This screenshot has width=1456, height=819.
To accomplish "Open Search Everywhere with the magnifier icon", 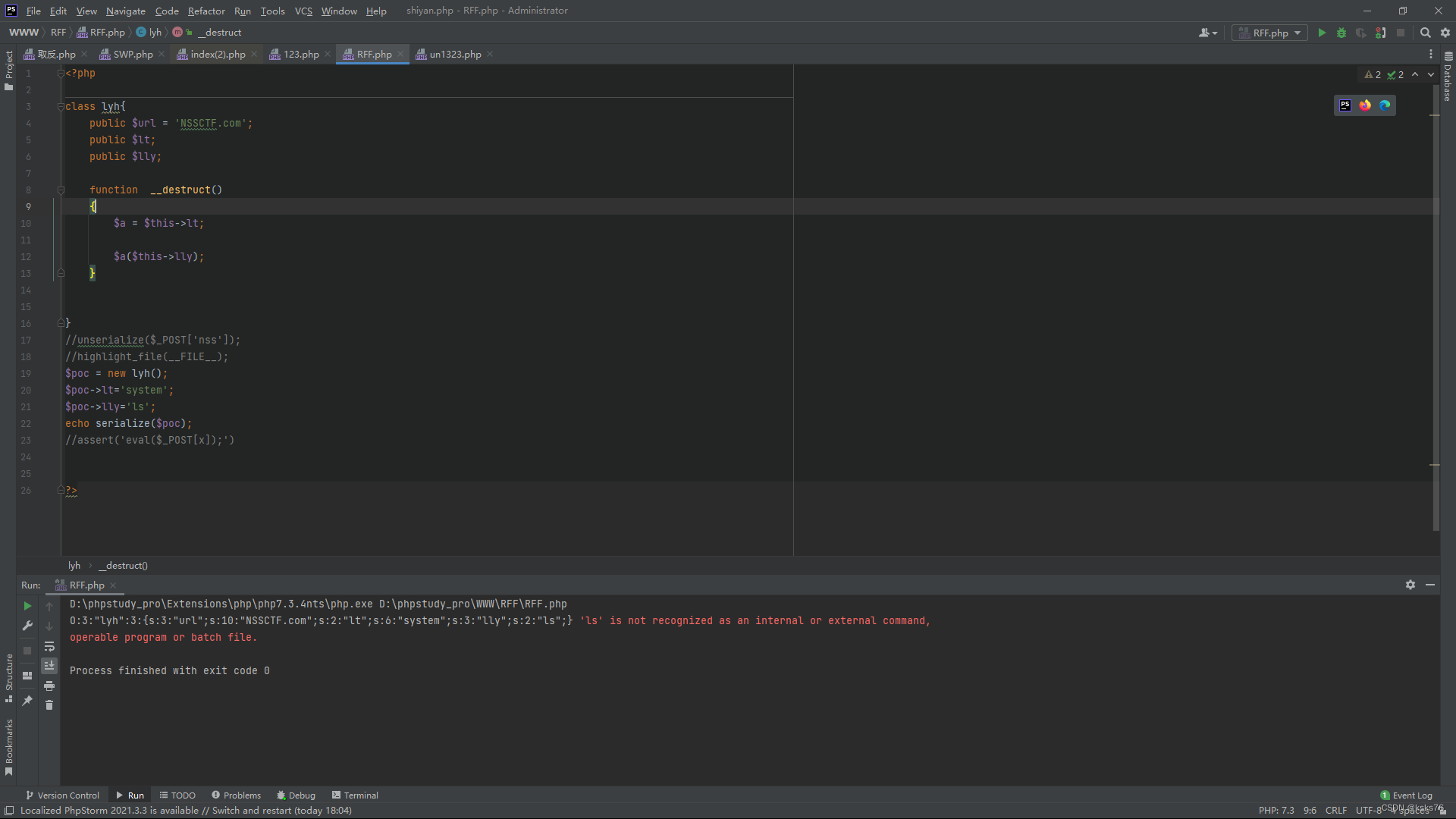I will tap(1426, 33).
